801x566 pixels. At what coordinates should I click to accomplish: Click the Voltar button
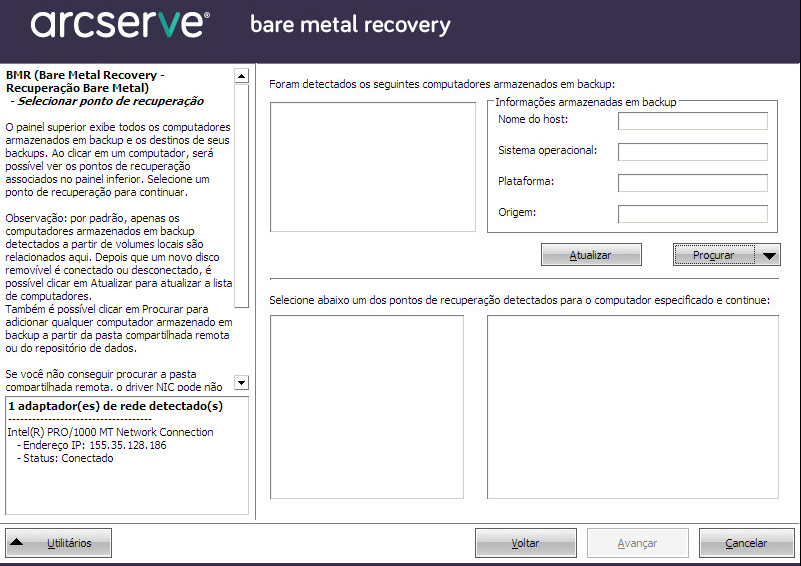click(526, 543)
